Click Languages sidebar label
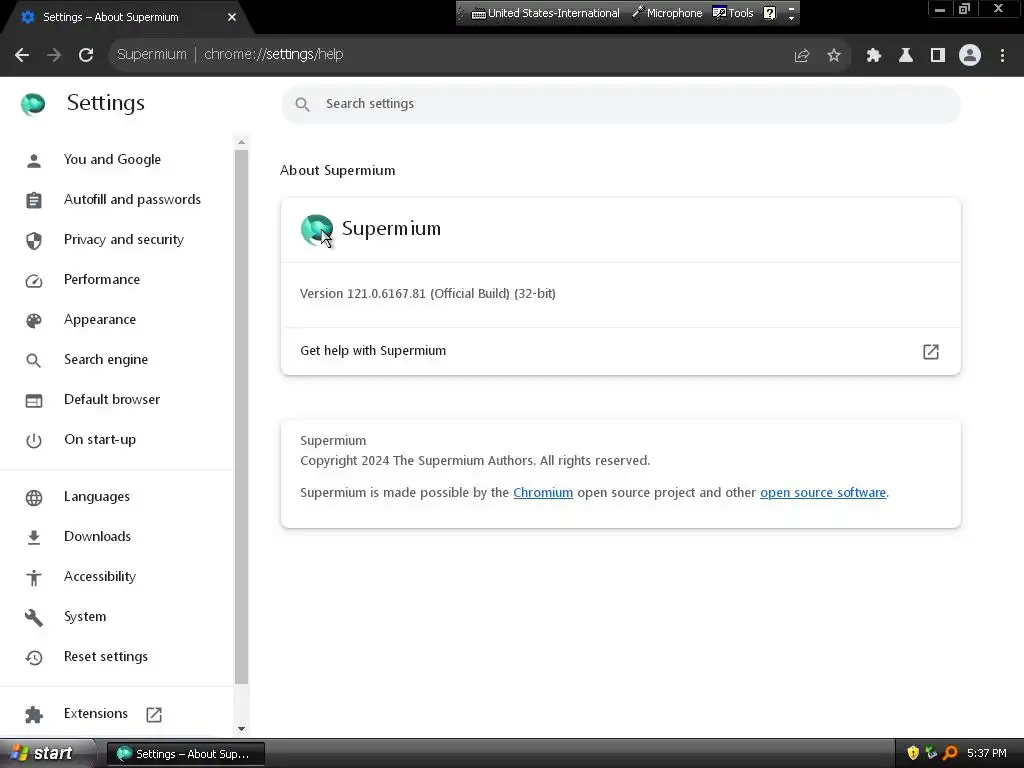 click(97, 497)
